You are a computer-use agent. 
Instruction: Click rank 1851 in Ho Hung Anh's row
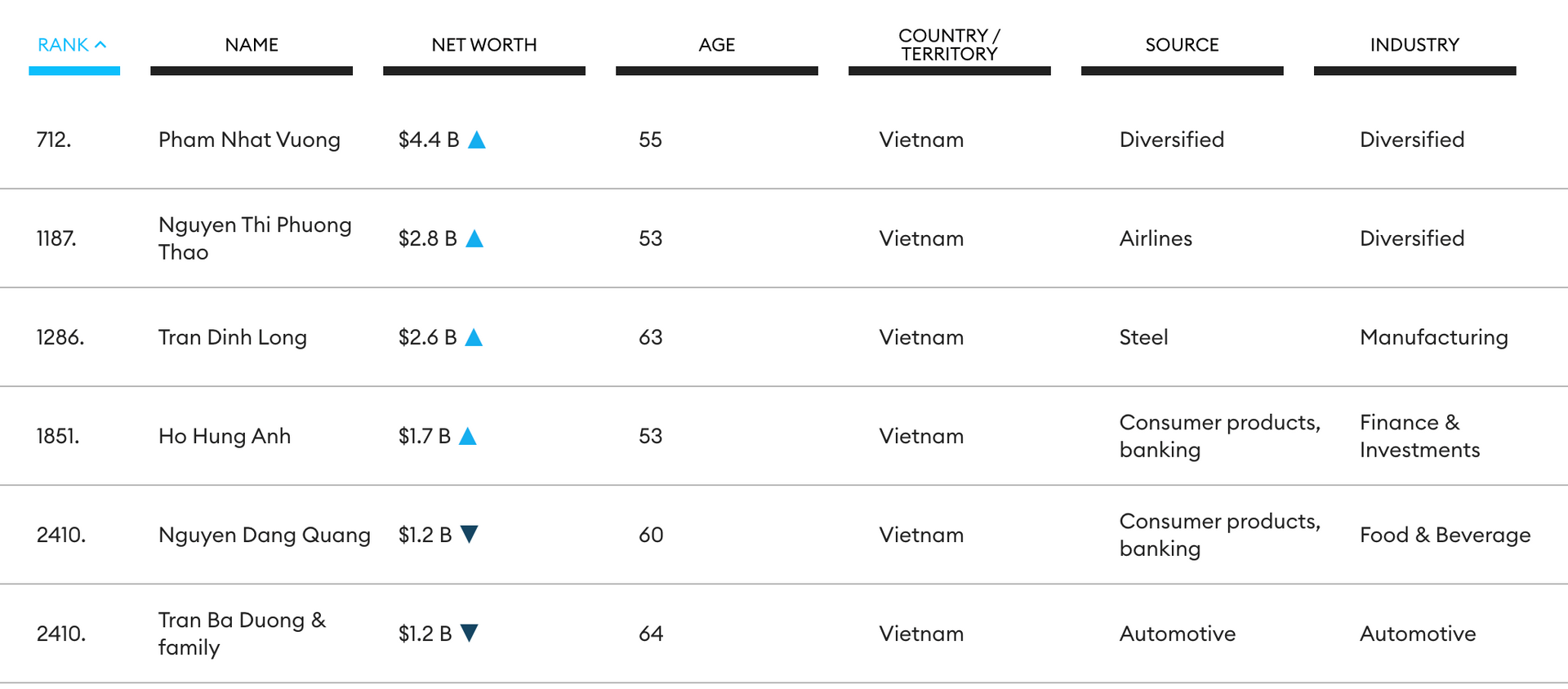point(58,437)
